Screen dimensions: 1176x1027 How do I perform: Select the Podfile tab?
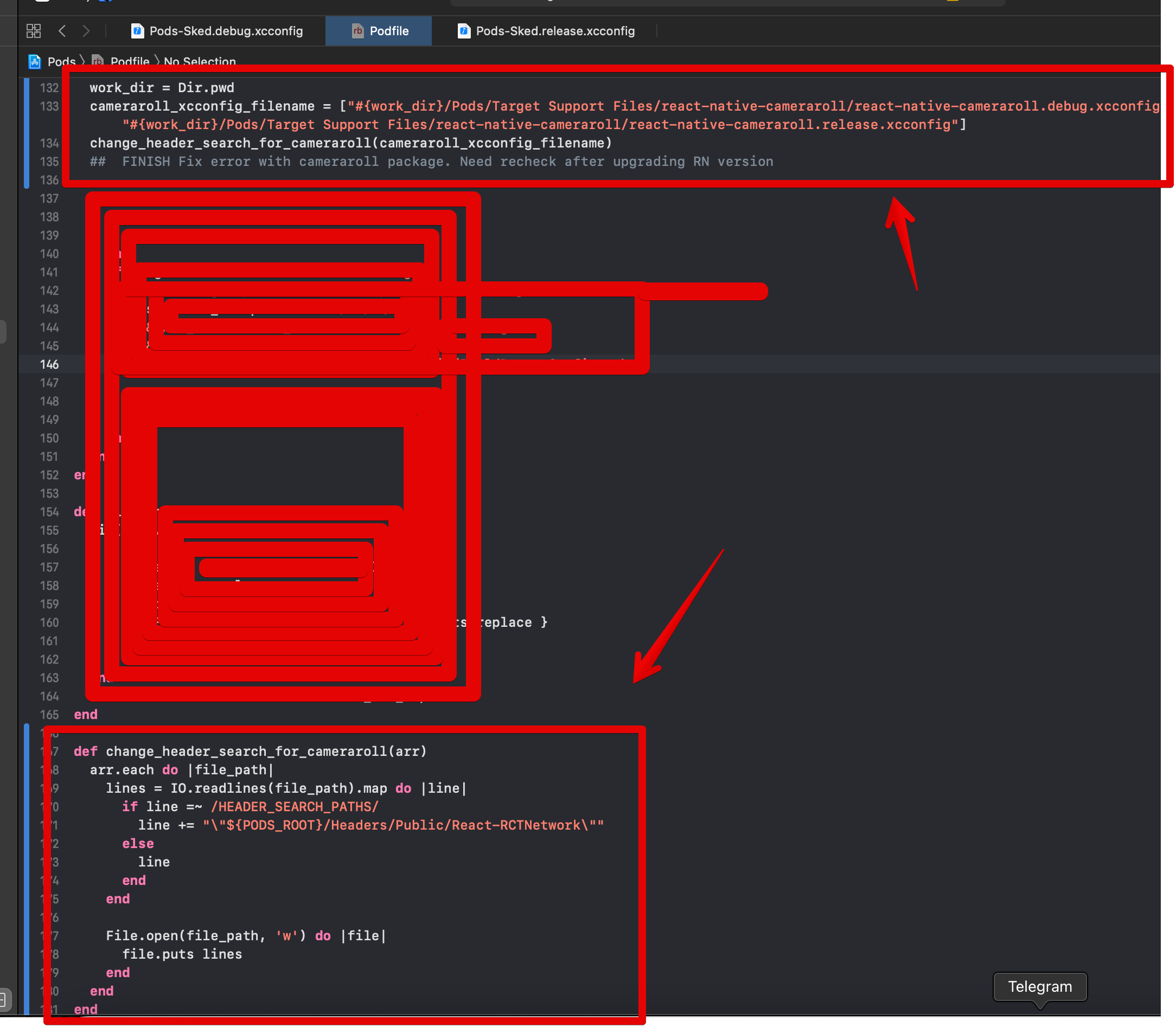click(389, 31)
